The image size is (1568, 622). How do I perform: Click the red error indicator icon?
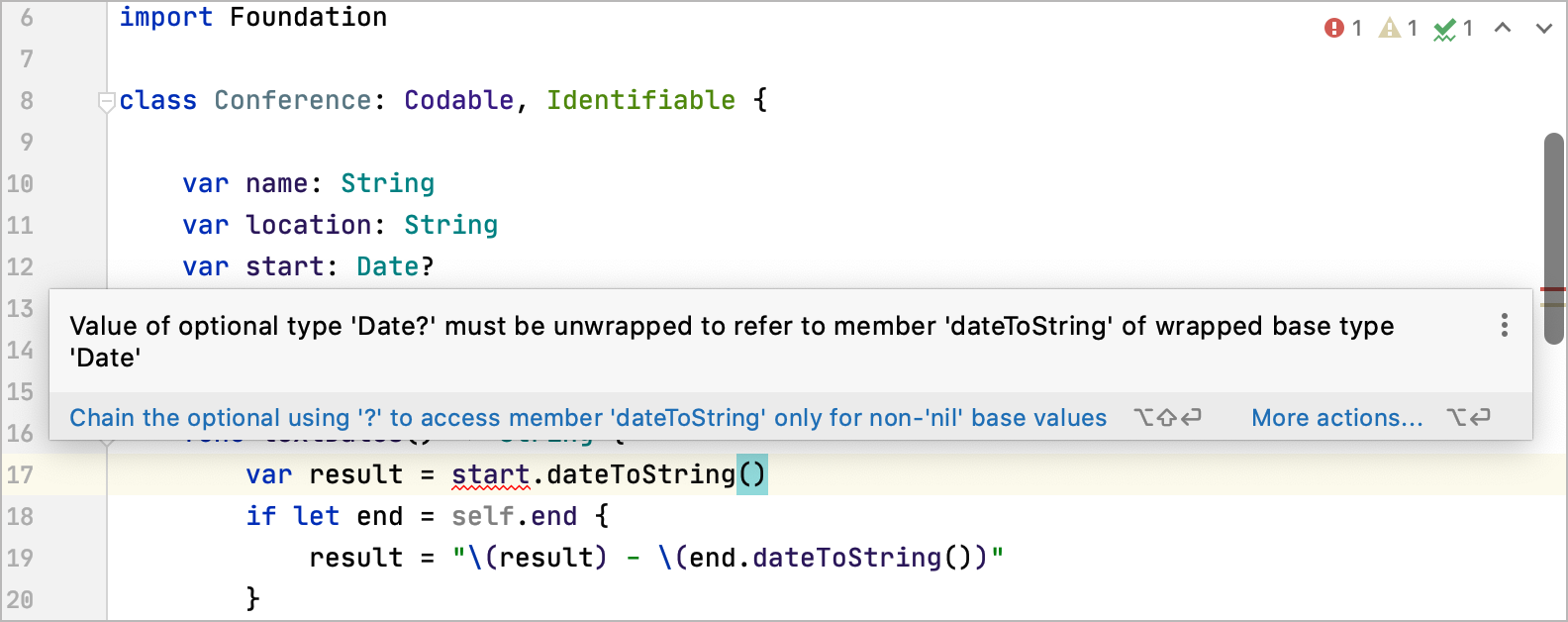(x=1333, y=29)
